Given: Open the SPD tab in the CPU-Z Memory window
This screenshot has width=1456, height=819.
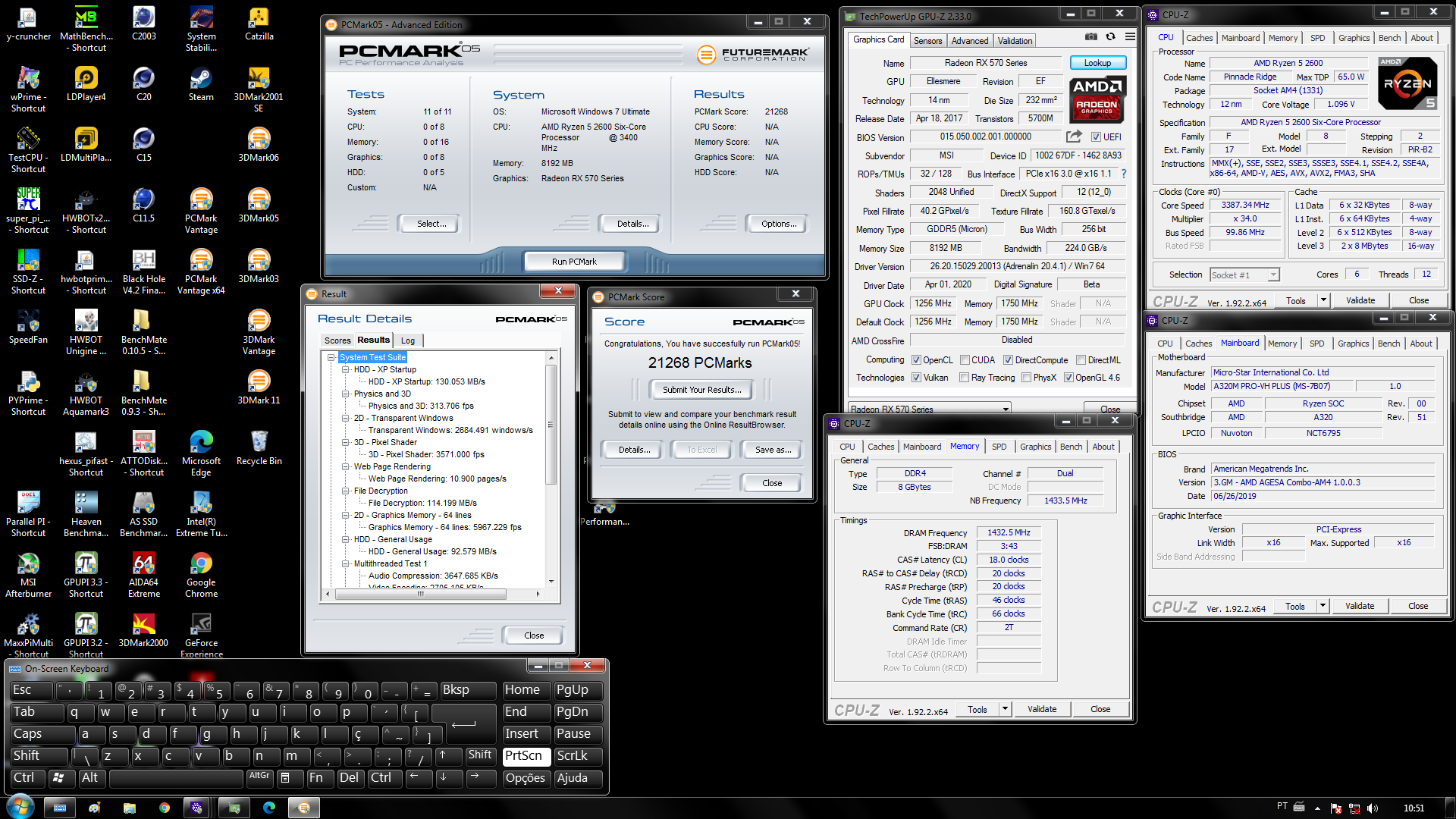Looking at the screenshot, I should point(999,447).
